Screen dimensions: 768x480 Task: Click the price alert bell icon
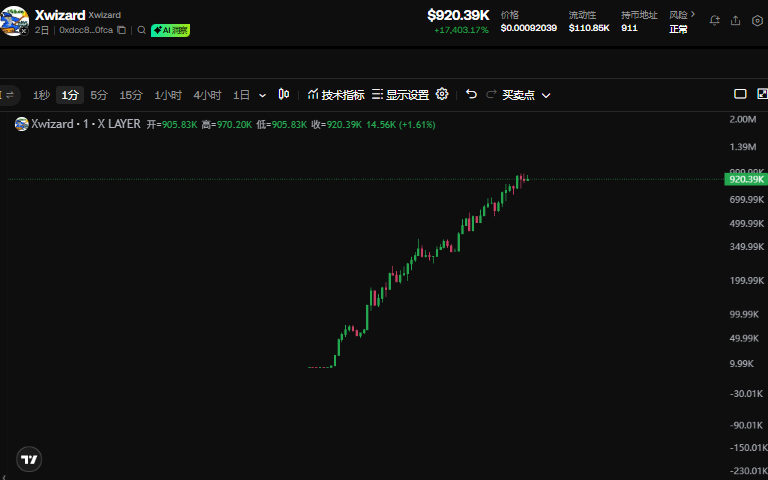click(x=715, y=21)
